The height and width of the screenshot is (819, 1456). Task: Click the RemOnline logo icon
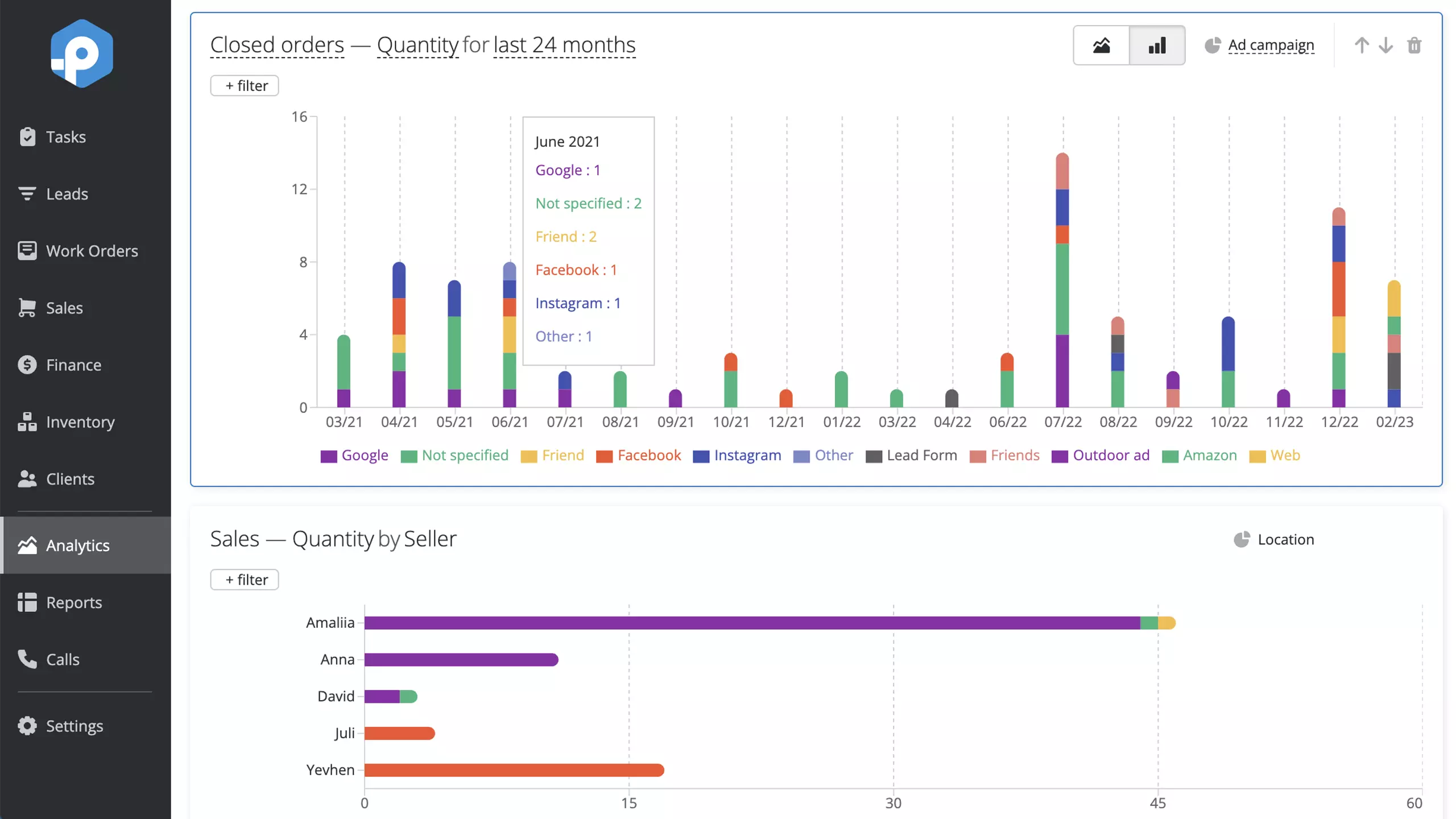point(82,53)
